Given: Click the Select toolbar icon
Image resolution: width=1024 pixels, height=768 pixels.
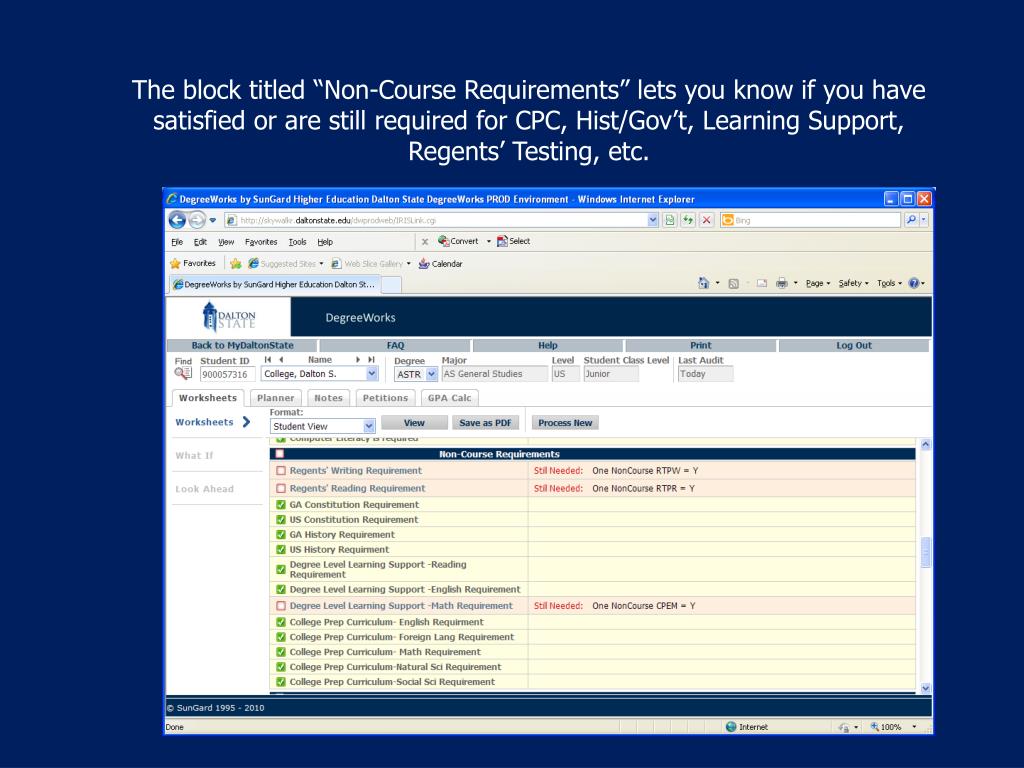Looking at the screenshot, I should coord(502,241).
